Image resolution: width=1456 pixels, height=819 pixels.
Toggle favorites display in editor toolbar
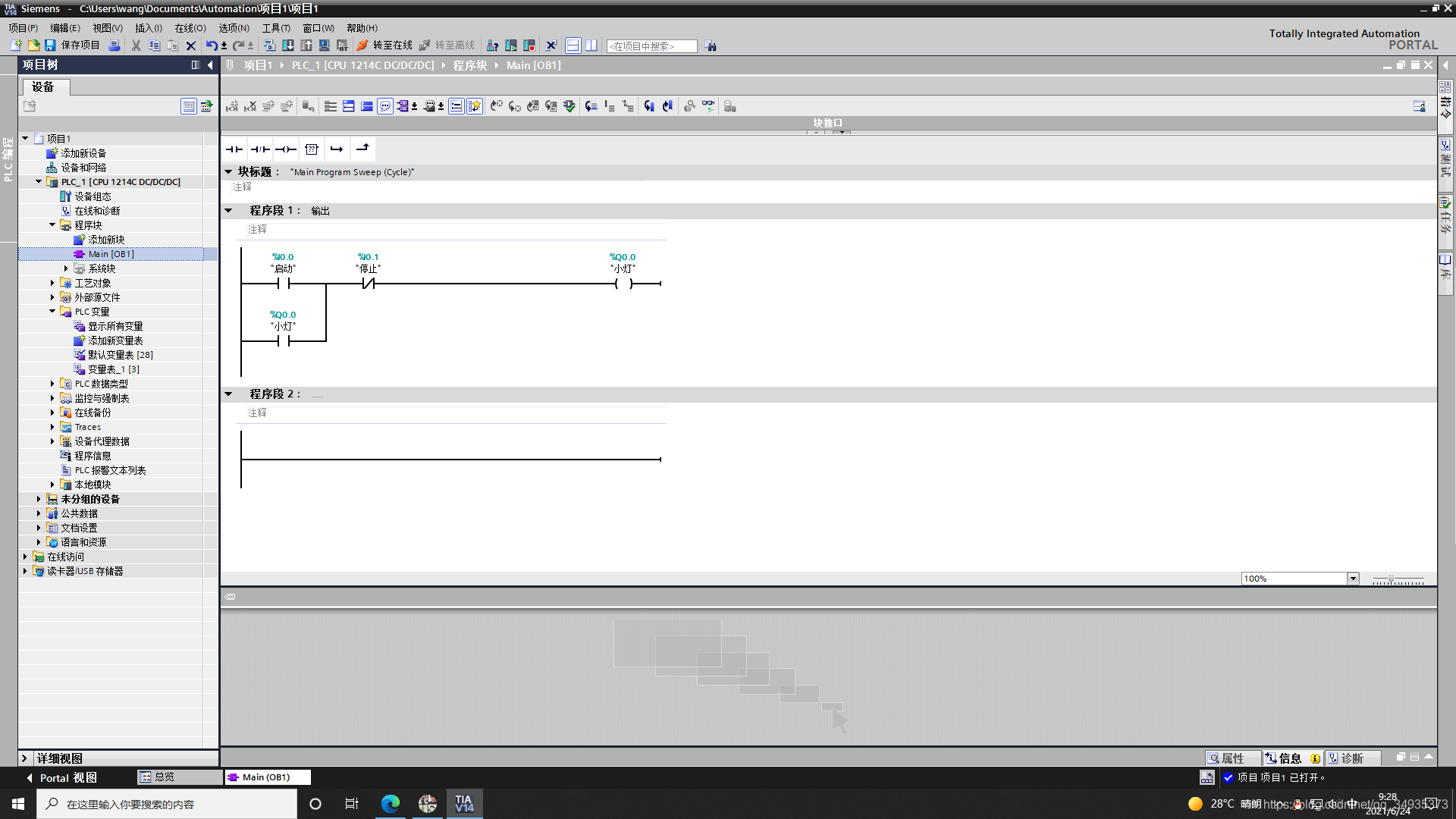[x=475, y=106]
